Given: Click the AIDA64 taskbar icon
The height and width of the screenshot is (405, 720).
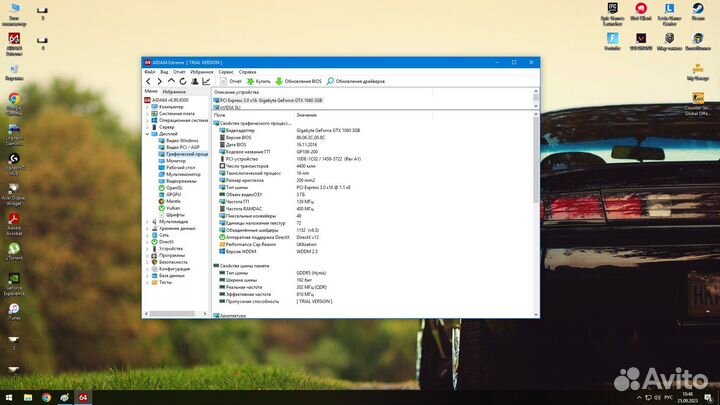Looking at the screenshot, I should [83, 398].
